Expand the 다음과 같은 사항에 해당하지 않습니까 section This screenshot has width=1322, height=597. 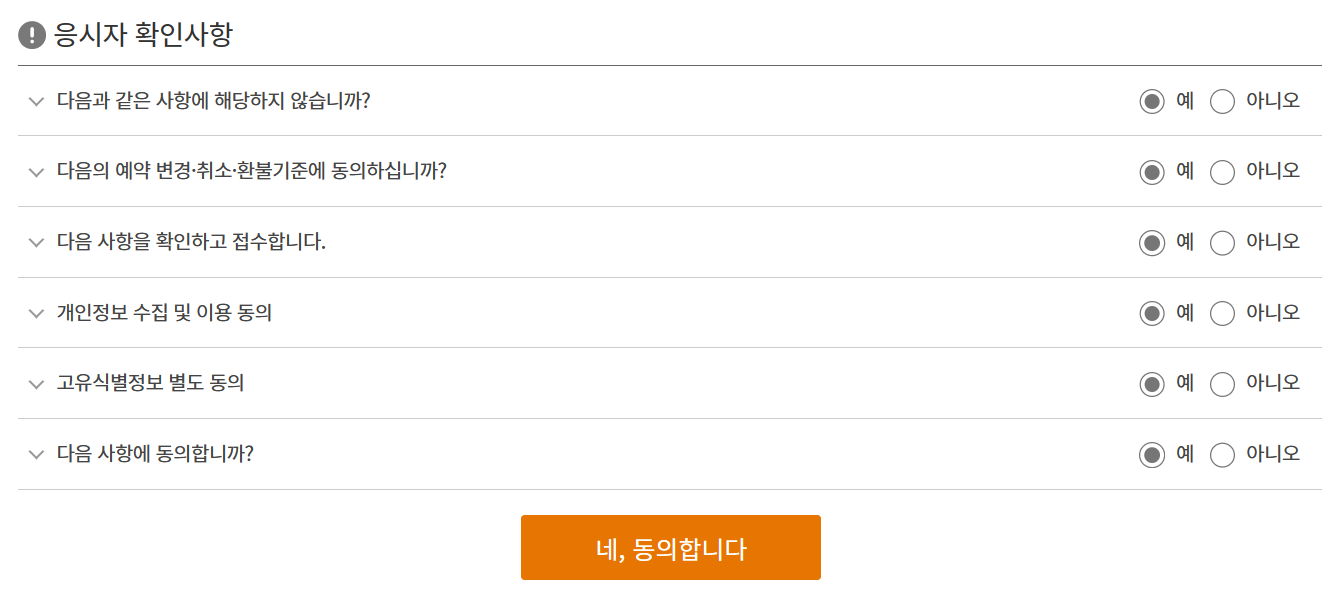tap(36, 101)
